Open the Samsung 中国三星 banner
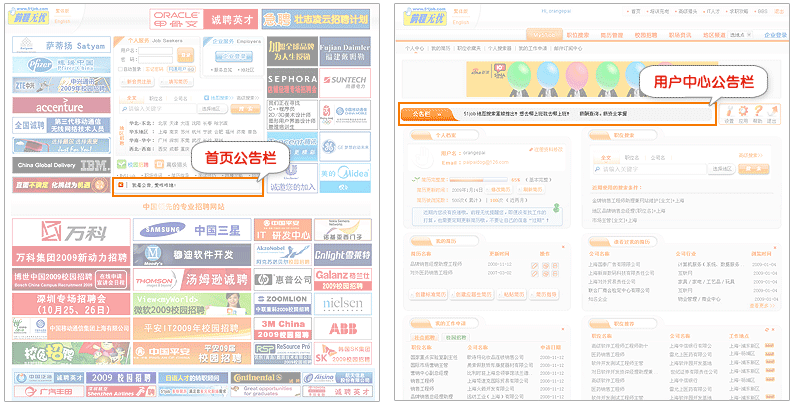This screenshot has width=800, height=411. pyautogui.click(x=192, y=230)
